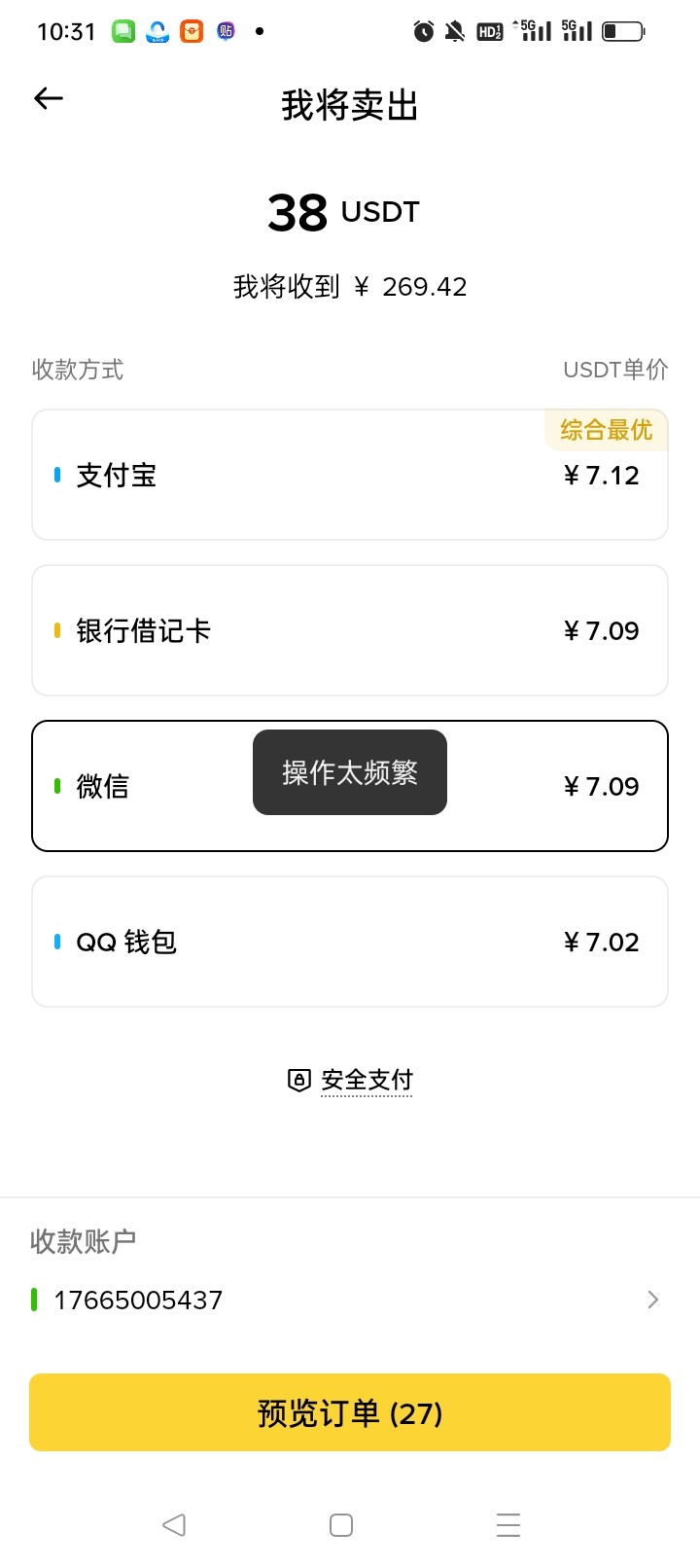Image resolution: width=700 pixels, height=1568 pixels.
Task: Open receiving account 17665005437
Action: click(138, 1300)
